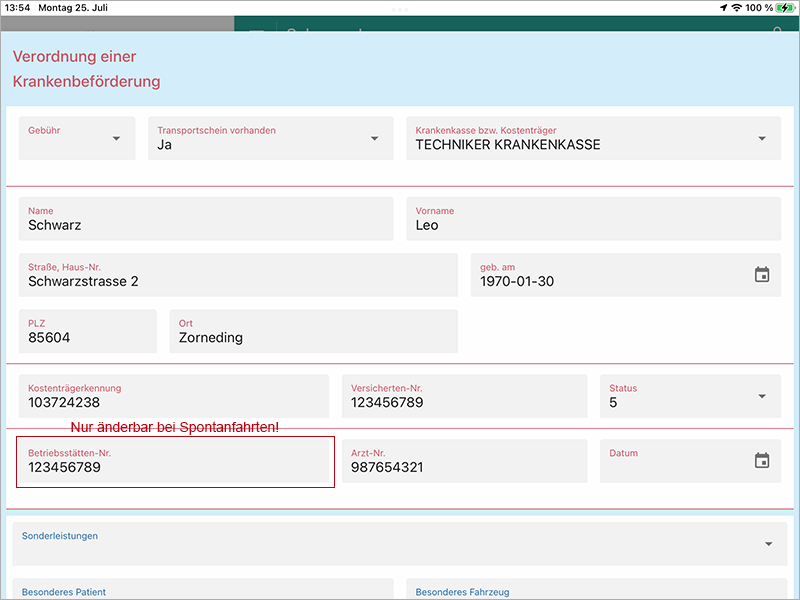Edit the Ort field with Zorneding
The width and height of the screenshot is (800, 600).
(x=314, y=331)
